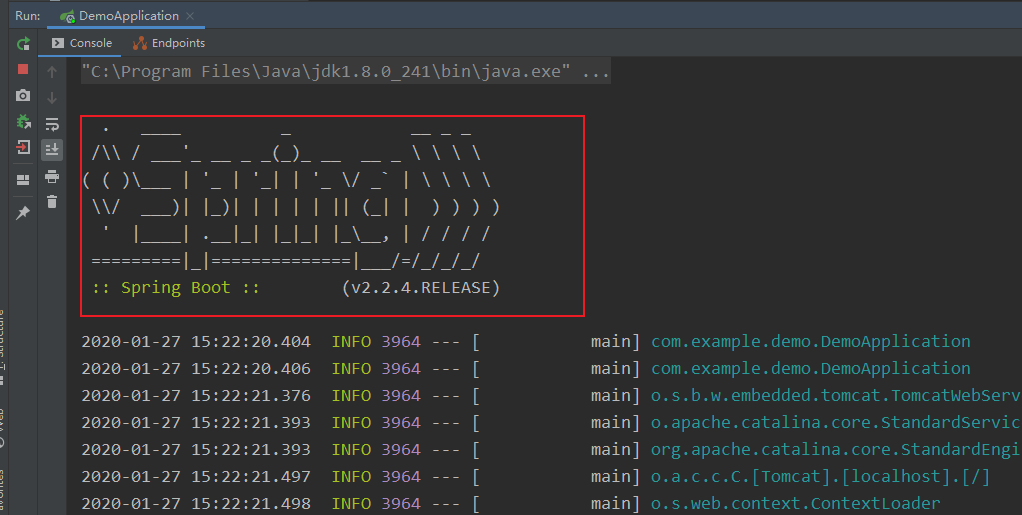
Task: Select the DemoApplication run tab
Action: (126, 16)
